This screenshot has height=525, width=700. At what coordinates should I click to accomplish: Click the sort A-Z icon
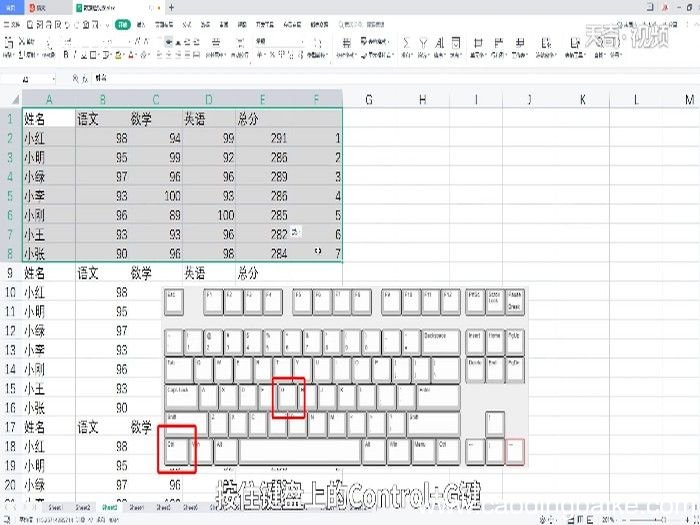(x=439, y=43)
